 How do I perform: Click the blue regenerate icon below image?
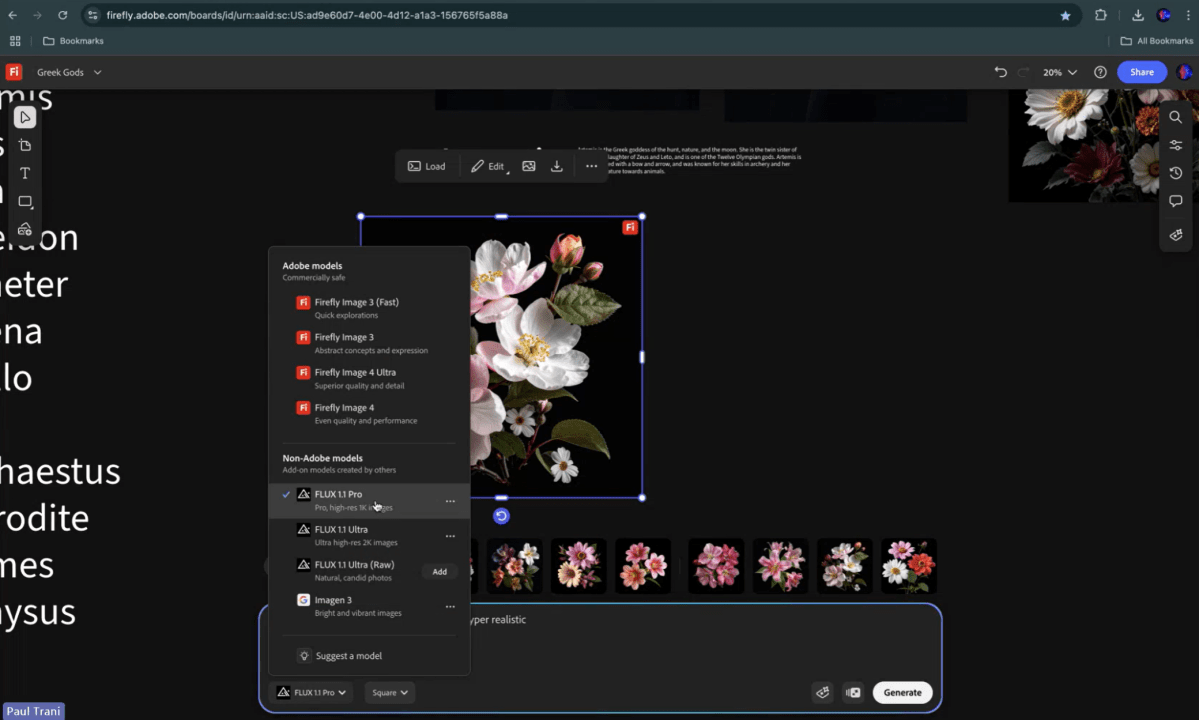tap(501, 516)
